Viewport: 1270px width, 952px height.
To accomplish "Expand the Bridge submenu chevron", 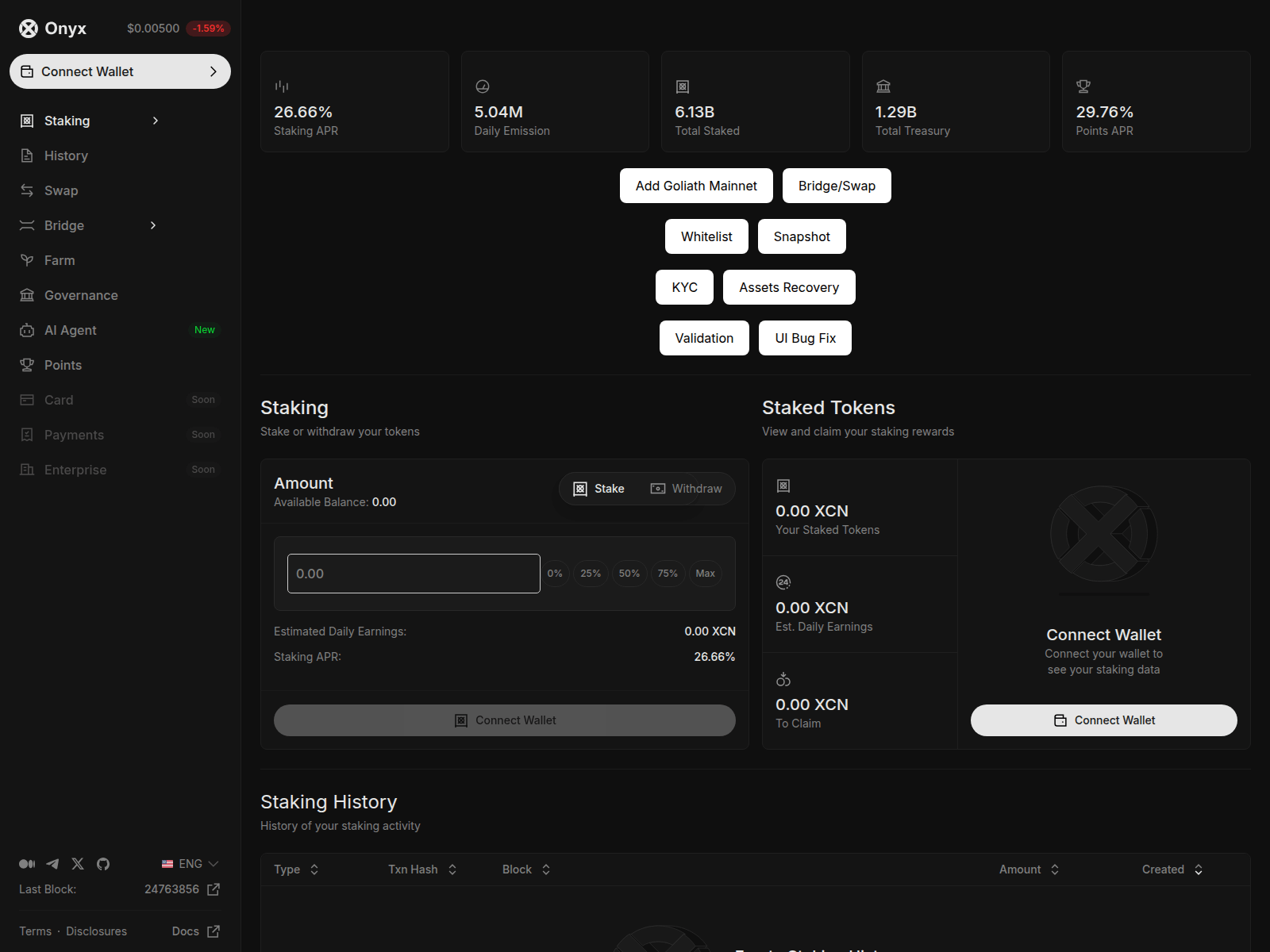I will pos(153,225).
